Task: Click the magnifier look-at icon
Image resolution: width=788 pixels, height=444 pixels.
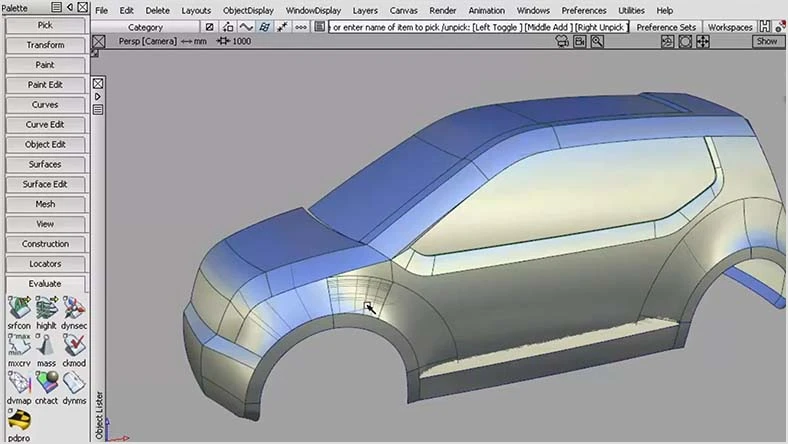Action: tap(597, 41)
